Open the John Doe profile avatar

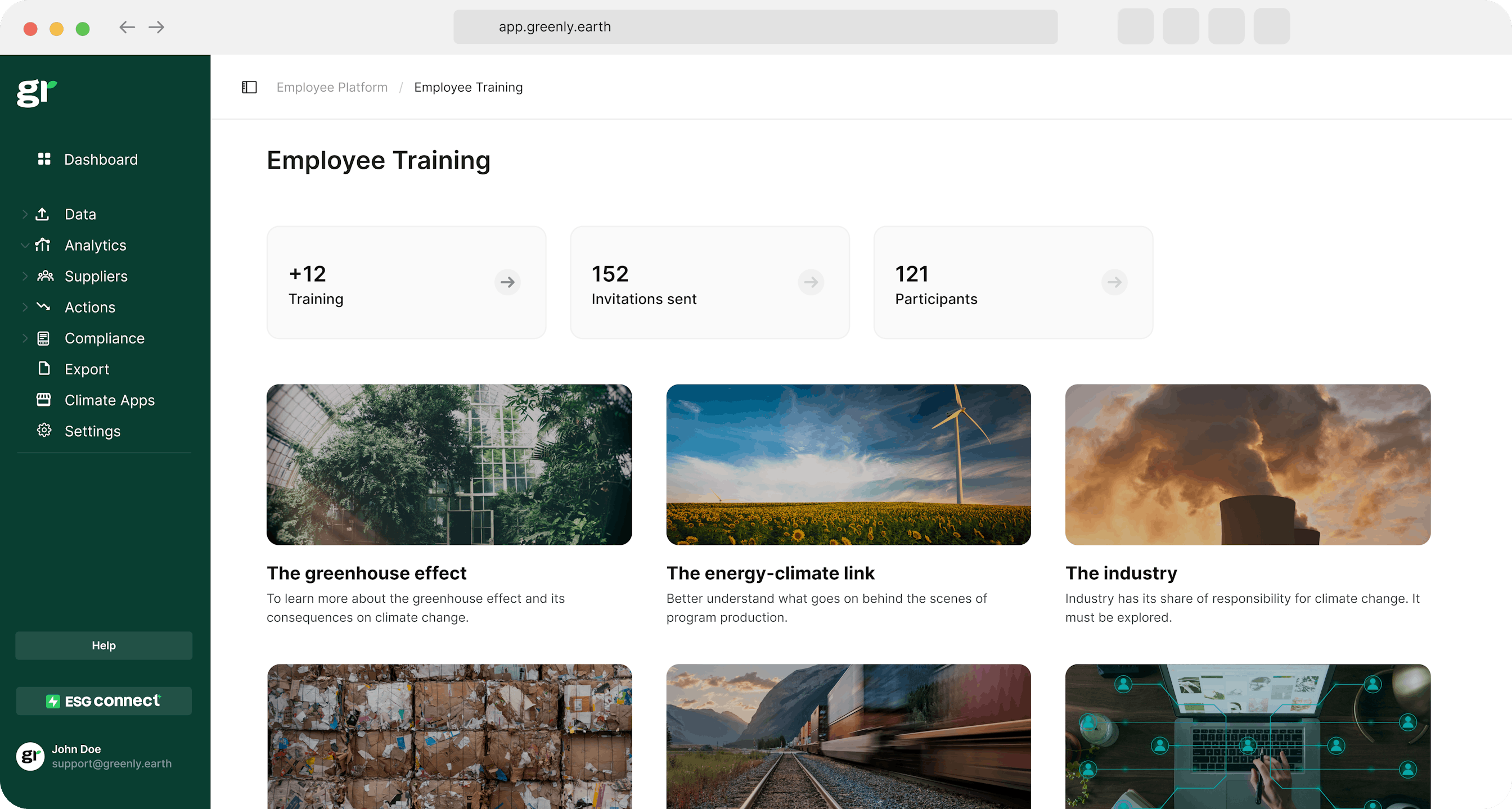tap(29, 756)
